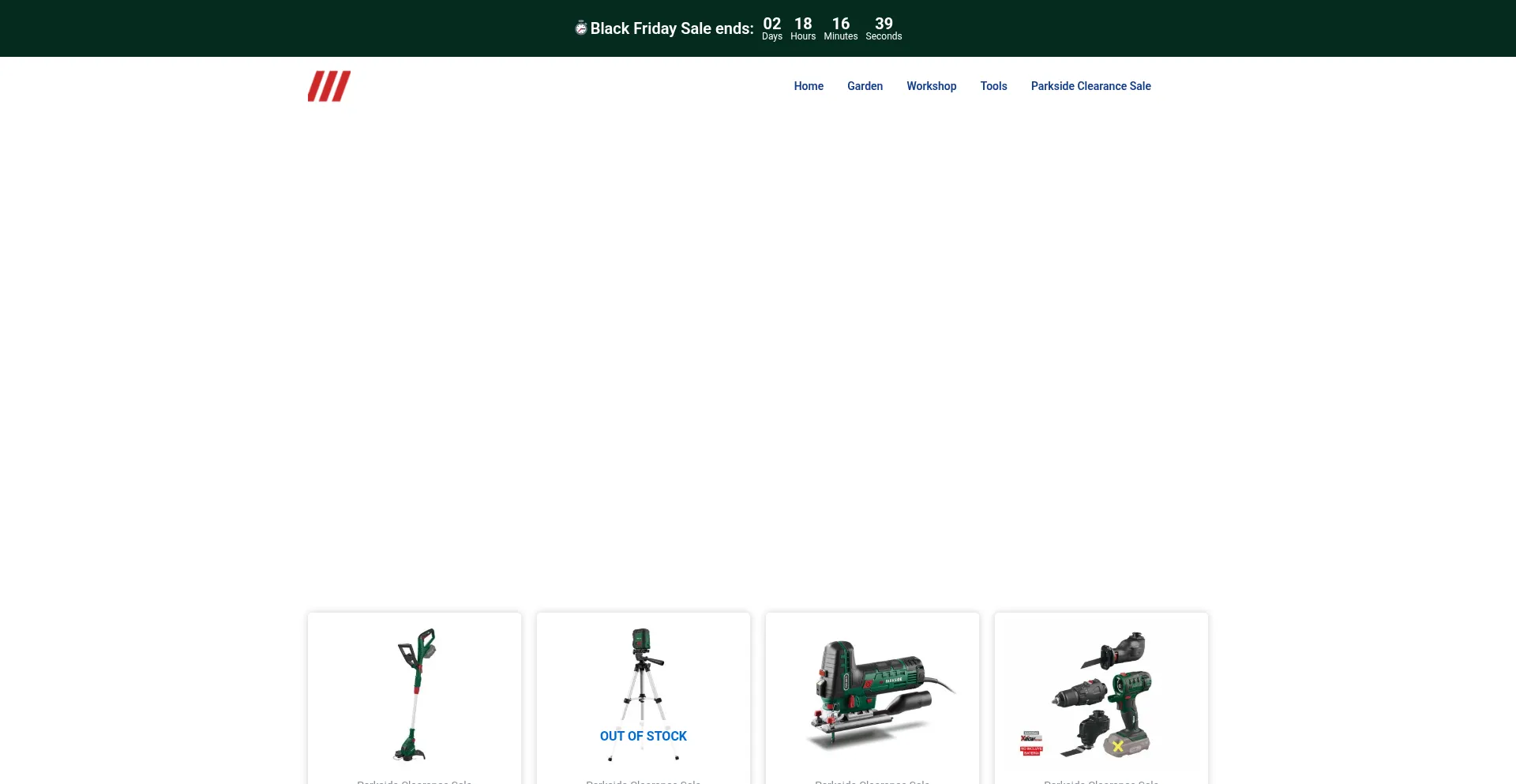Click the Black Friday Sale ends text

pyautogui.click(x=671, y=28)
